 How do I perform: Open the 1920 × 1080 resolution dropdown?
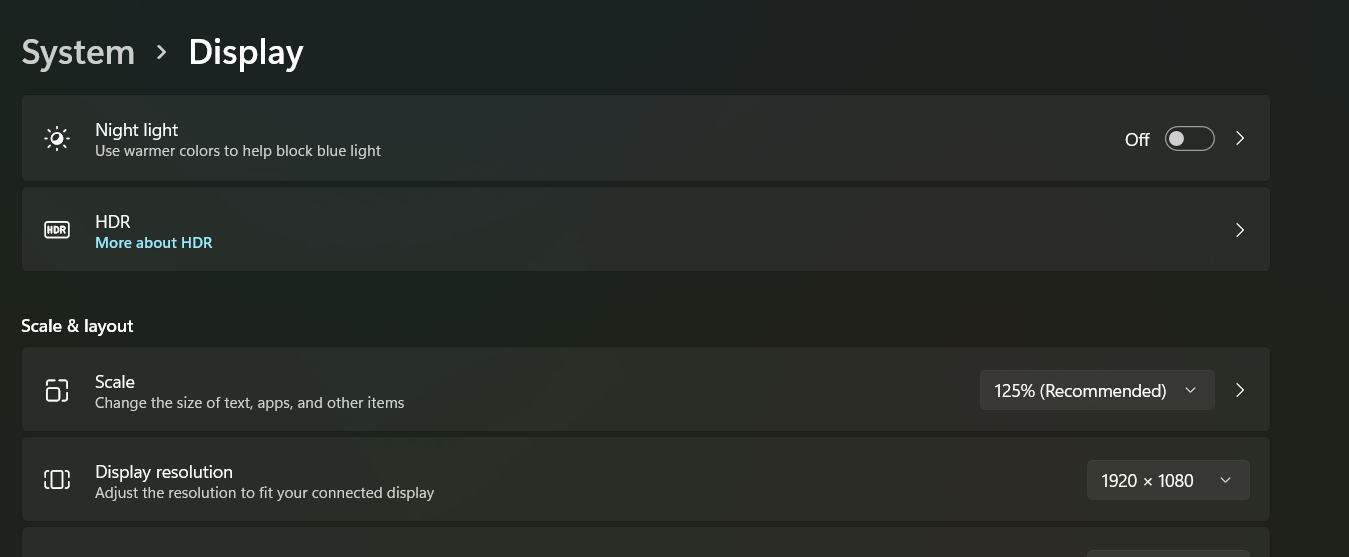pyautogui.click(x=1167, y=480)
